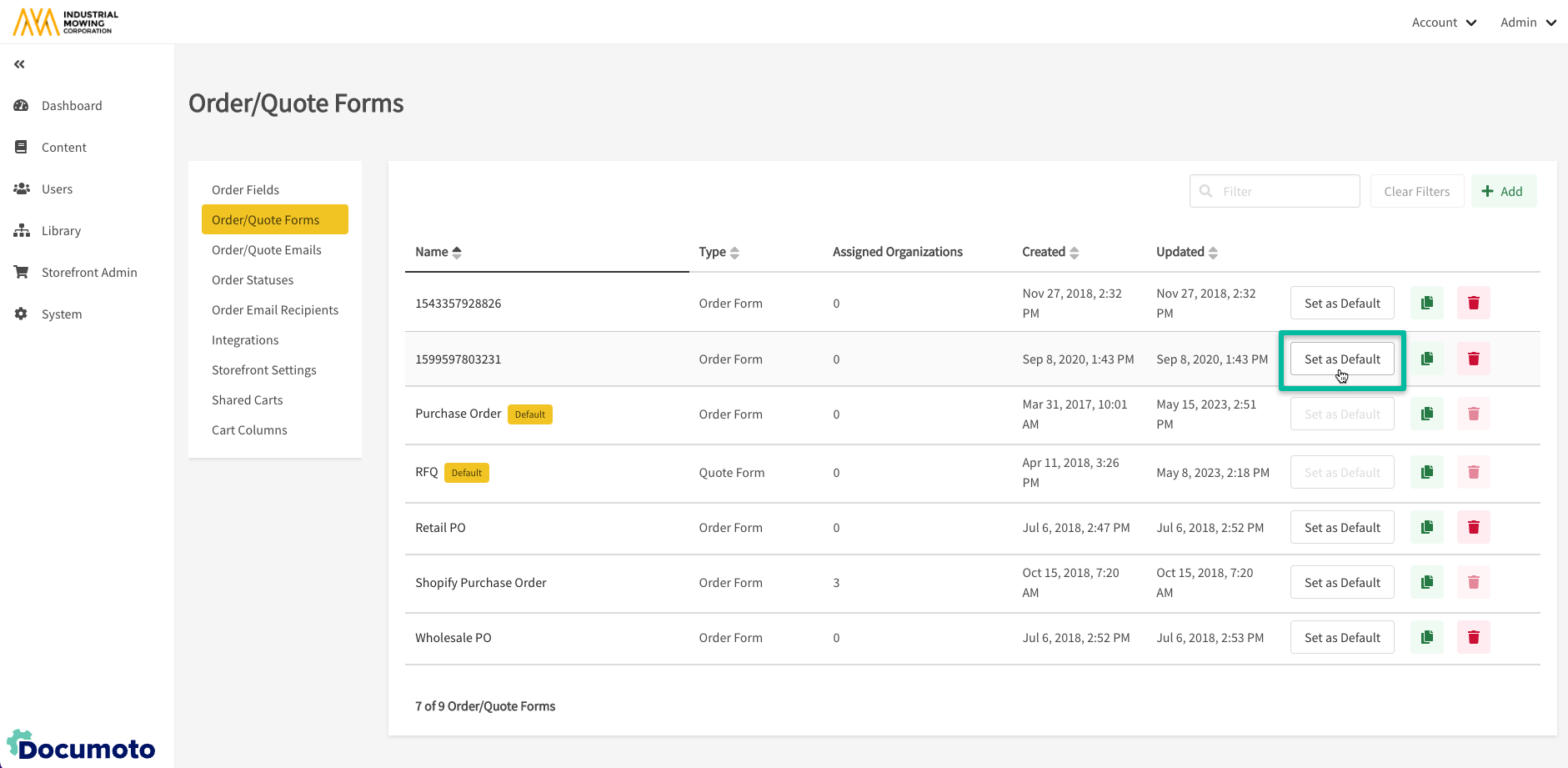Delete the 1599597803231 order form
This screenshot has height=768, width=1568.
coord(1473,359)
